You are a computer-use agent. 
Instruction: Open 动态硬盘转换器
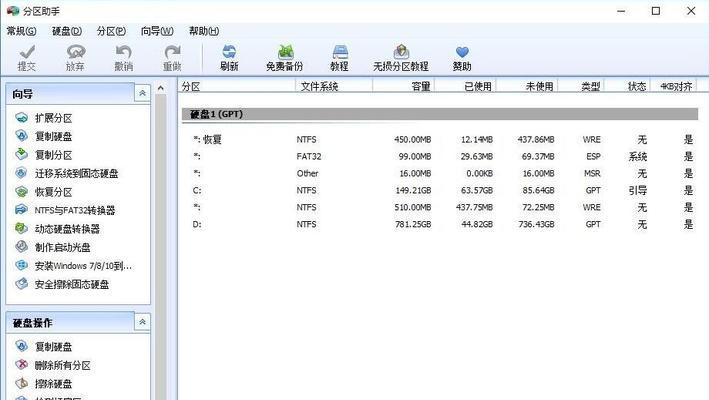tap(57, 229)
